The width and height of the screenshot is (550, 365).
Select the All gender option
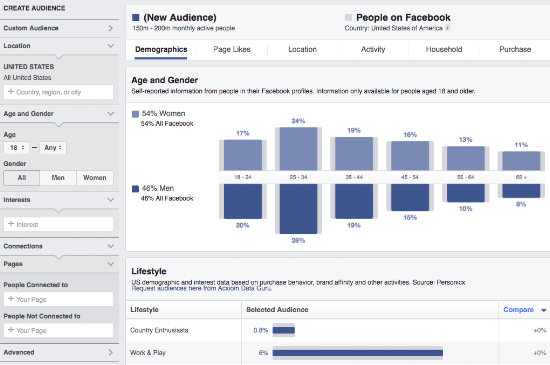[22, 178]
